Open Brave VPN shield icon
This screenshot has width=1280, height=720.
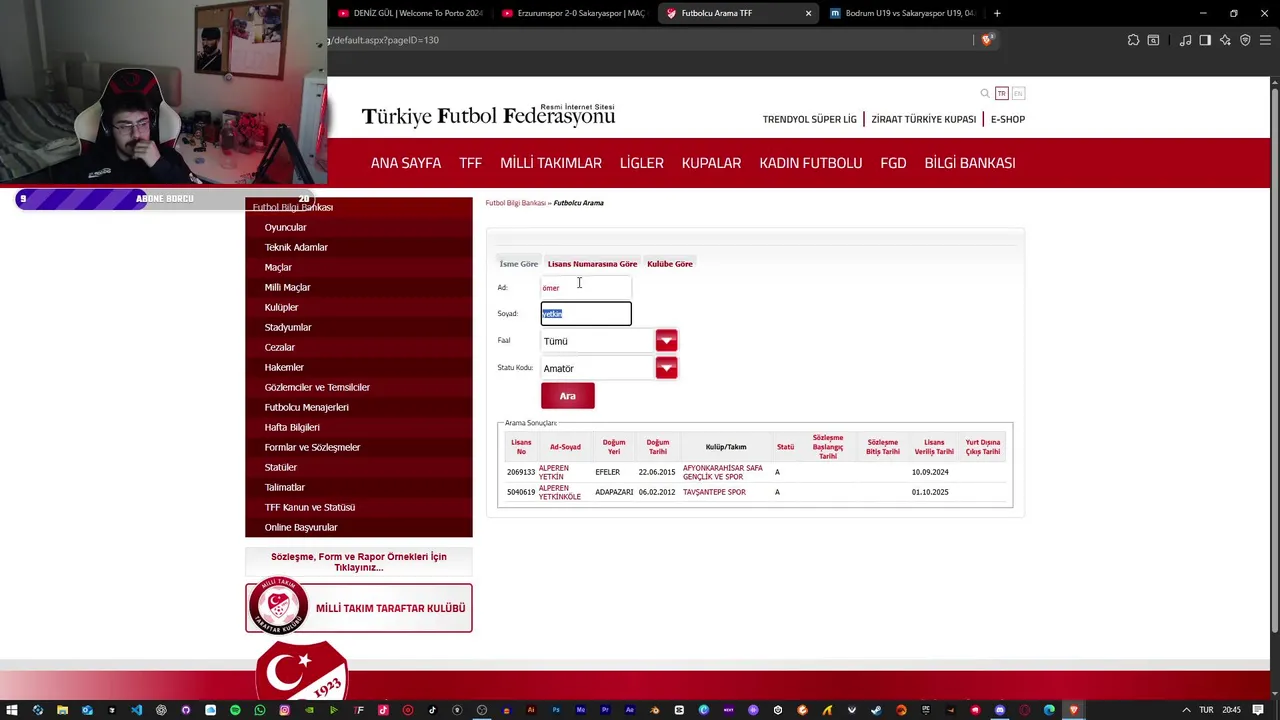tap(1245, 40)
